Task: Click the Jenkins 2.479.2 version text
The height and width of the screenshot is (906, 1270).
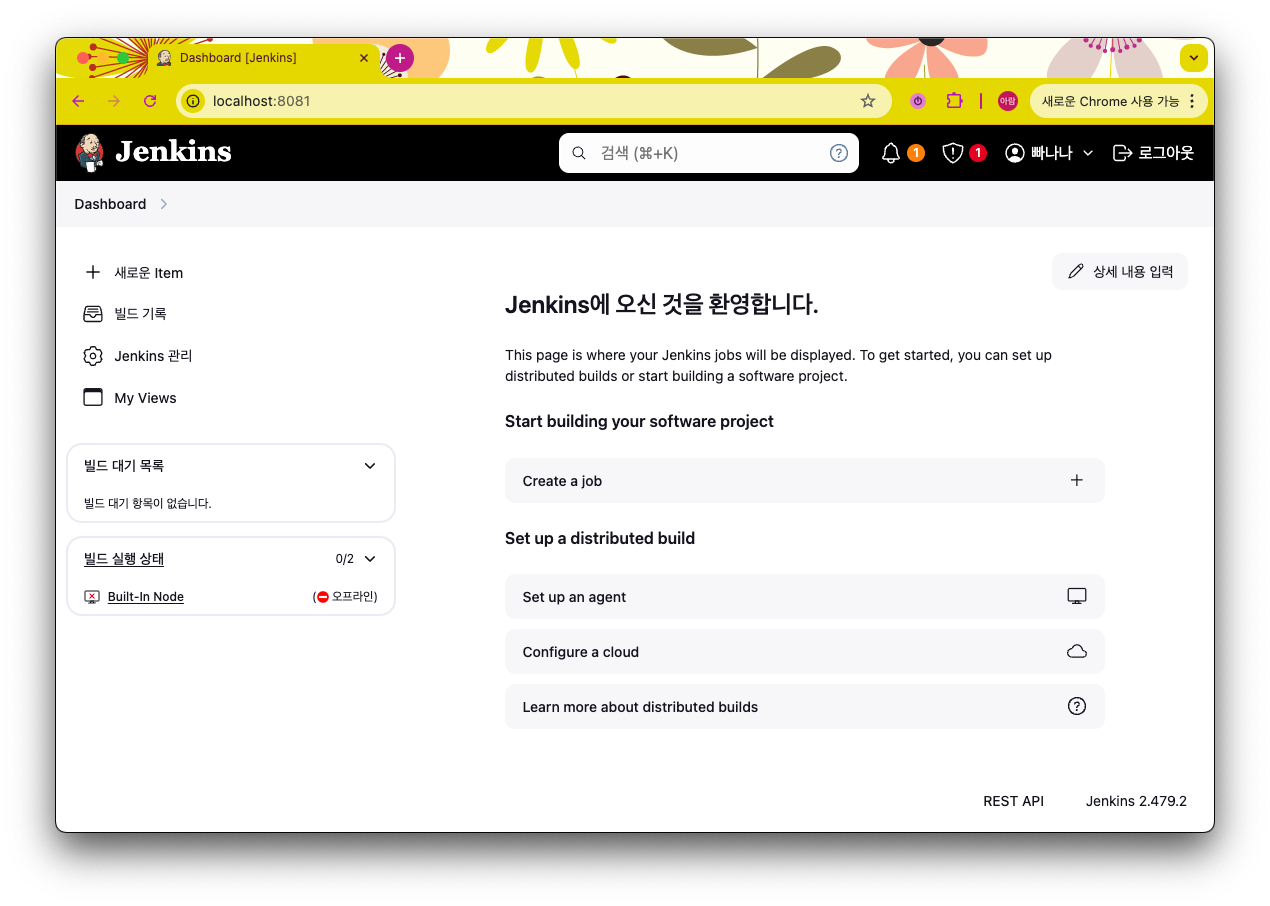Action: (x=1136, y=801)
